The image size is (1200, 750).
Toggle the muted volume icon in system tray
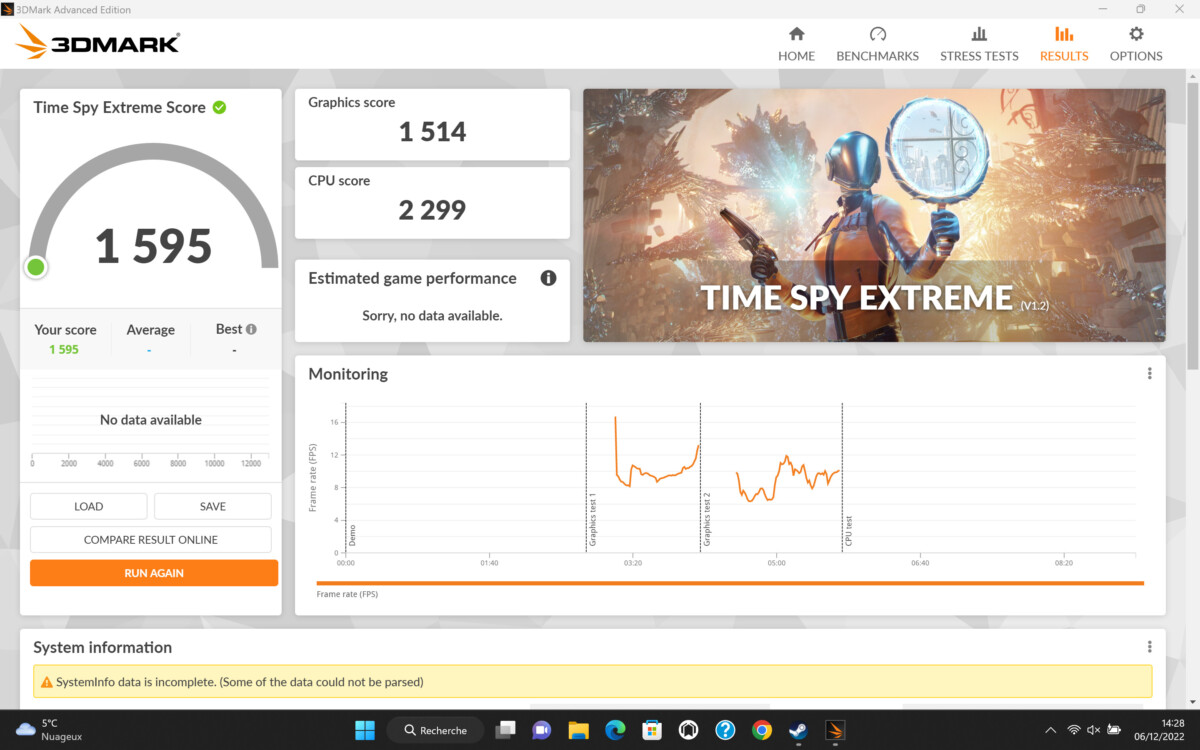pos(1093,730)
